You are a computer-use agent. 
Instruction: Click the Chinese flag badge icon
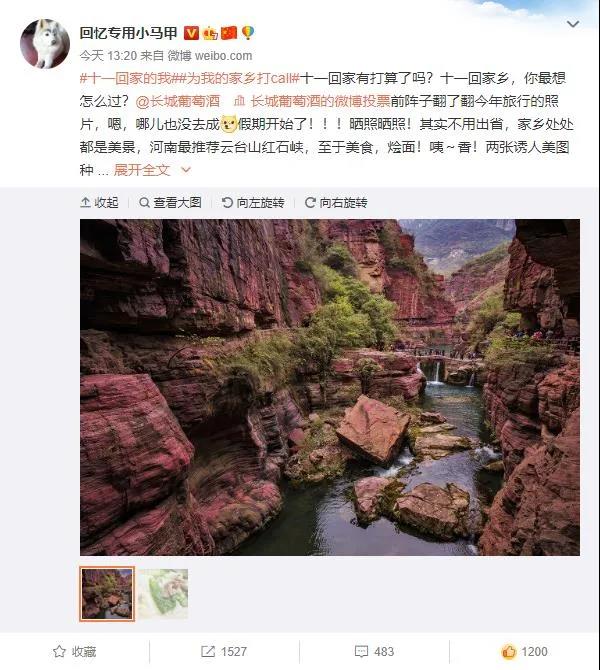coord(229,33)
